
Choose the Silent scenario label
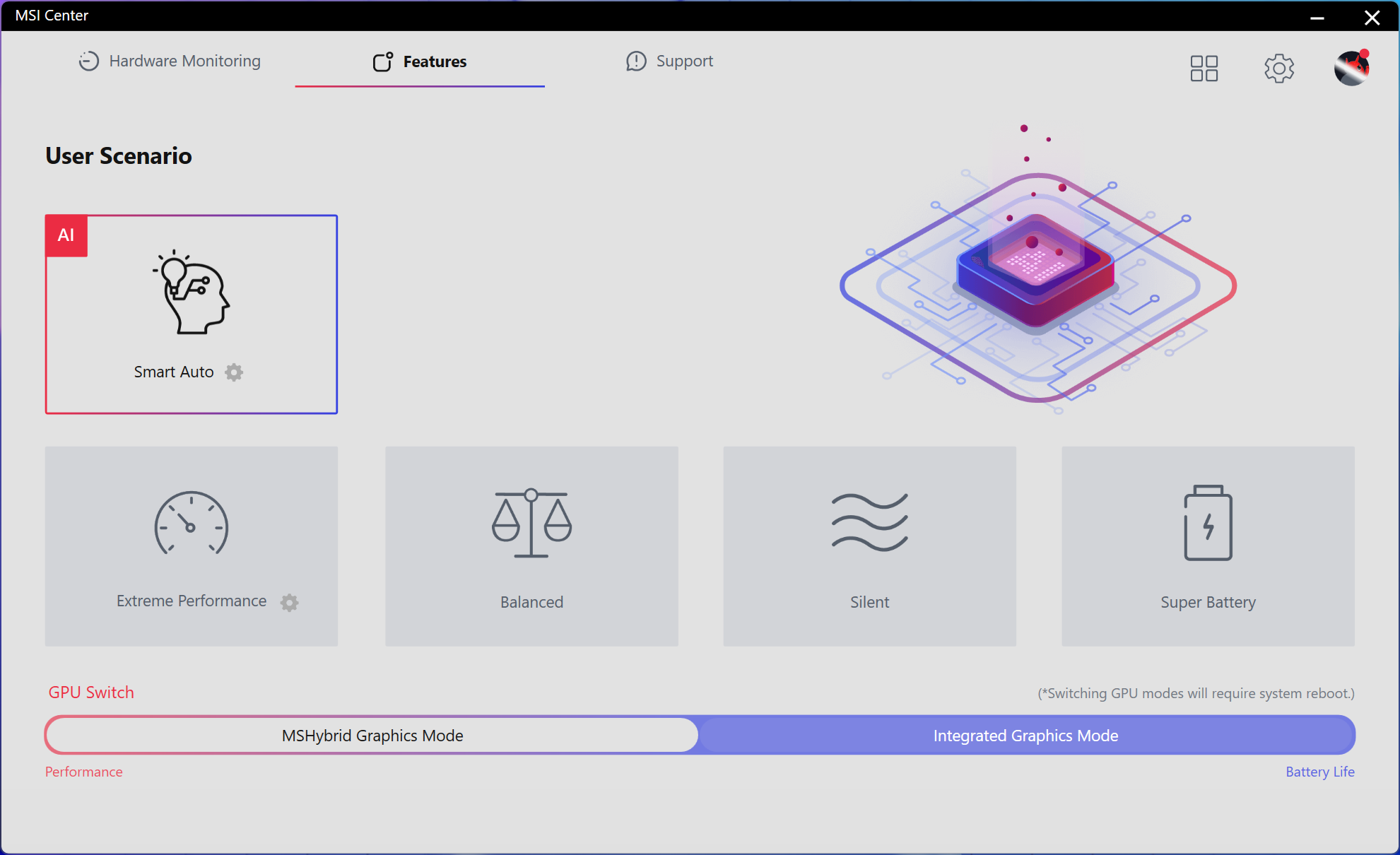pos(869,602)
